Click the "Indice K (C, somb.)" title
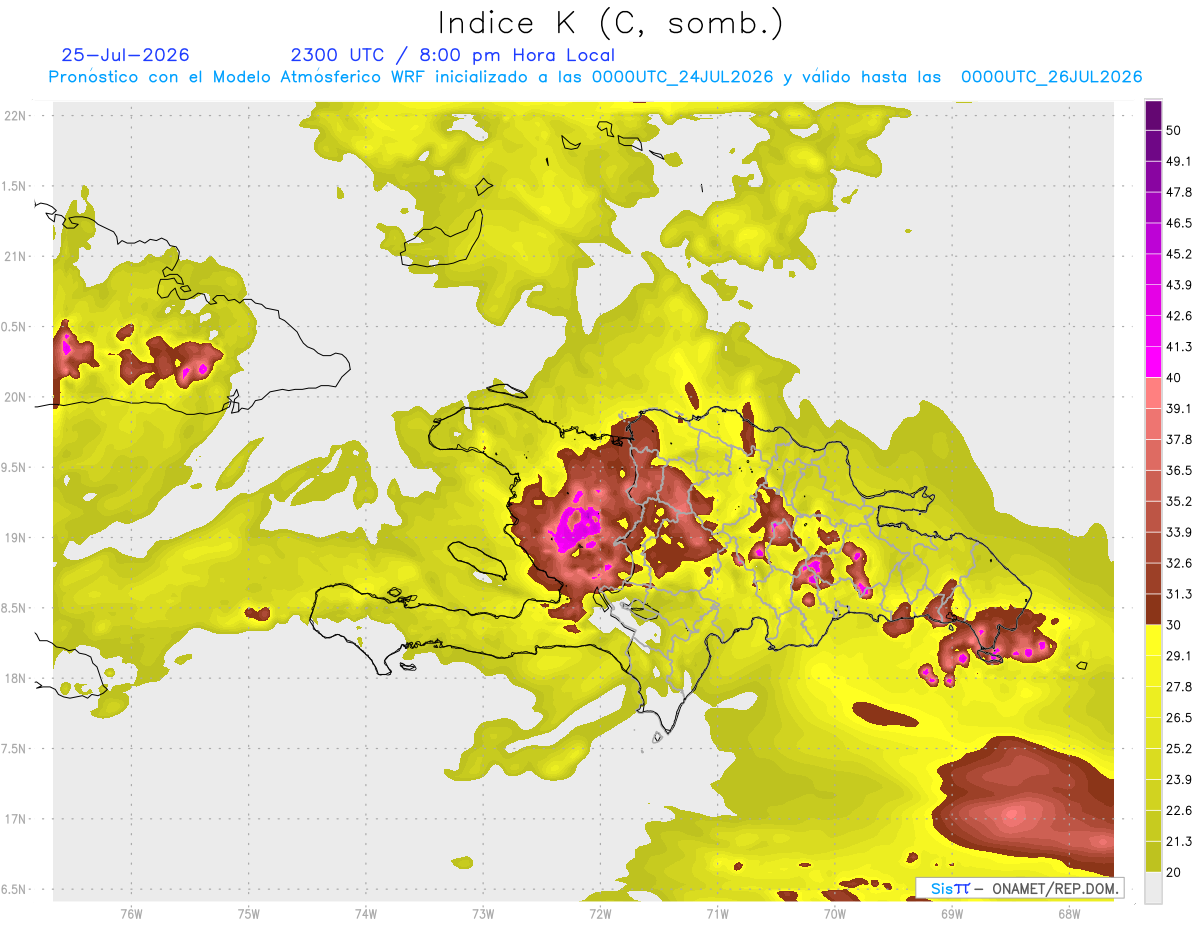Viewport: 1200px width, 927px height. [x=611, y=23]
